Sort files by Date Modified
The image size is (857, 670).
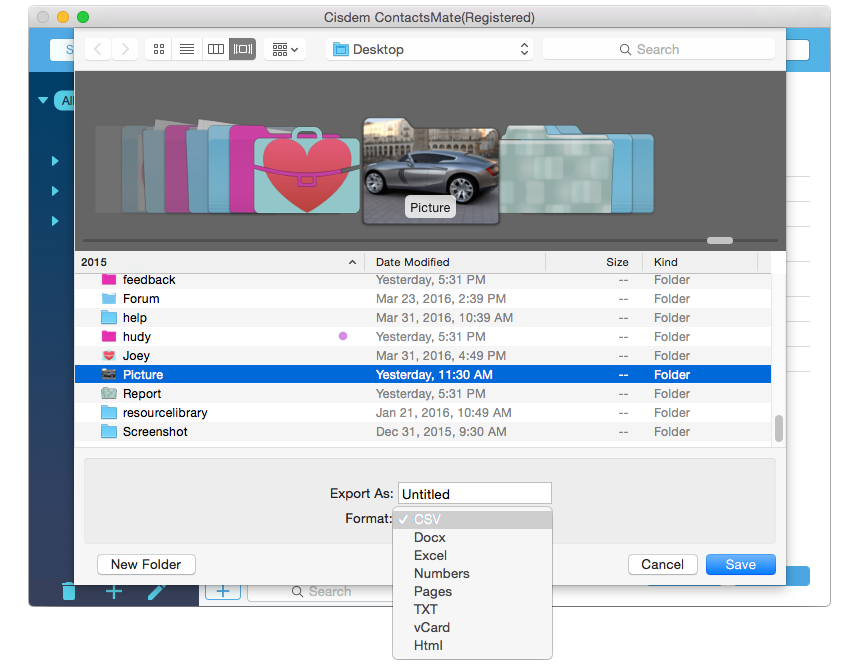(x=455, y=262)
